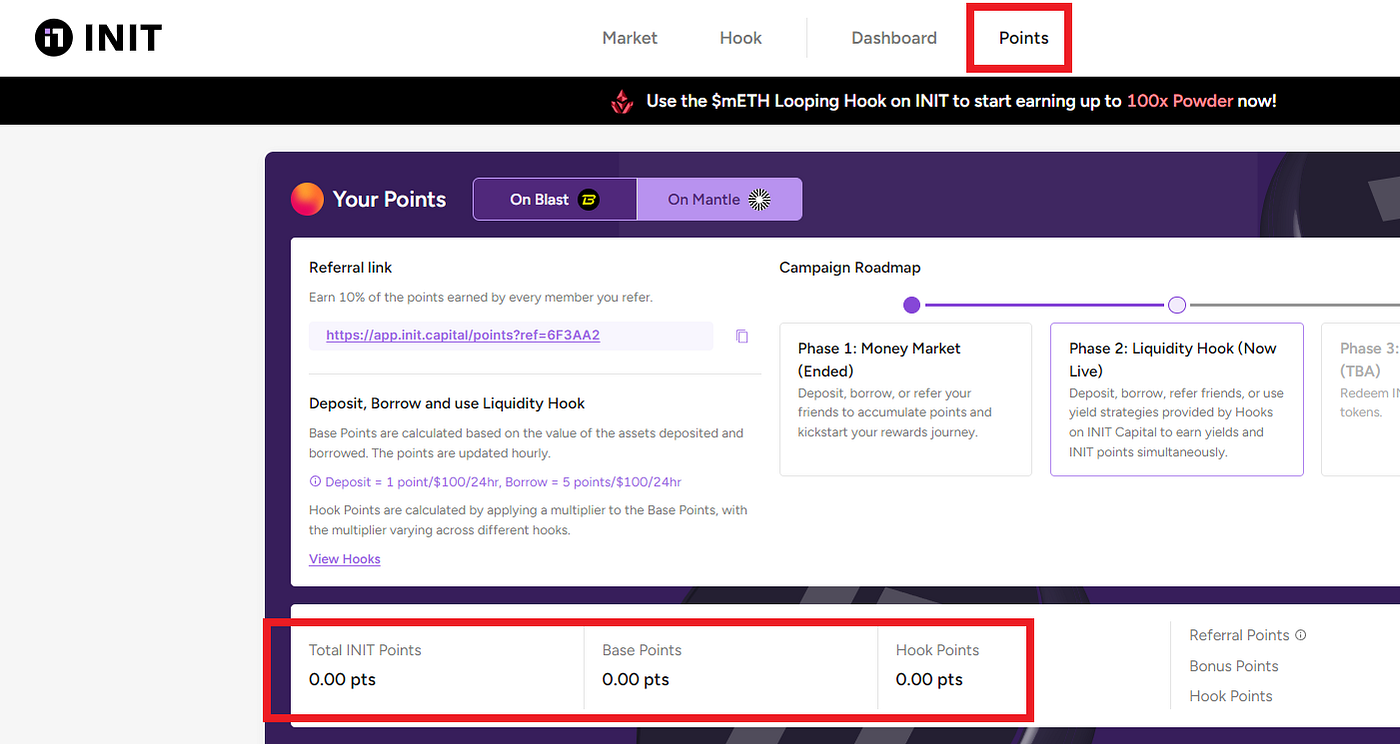Click Deposit, Borrow and use Liquidity Hook heading
This screenshot has width=1400, height=744.
pos(447,404)
